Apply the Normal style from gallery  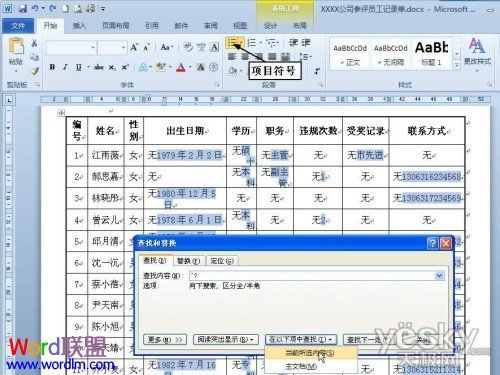pyautogui.click(x=350, y=54)
